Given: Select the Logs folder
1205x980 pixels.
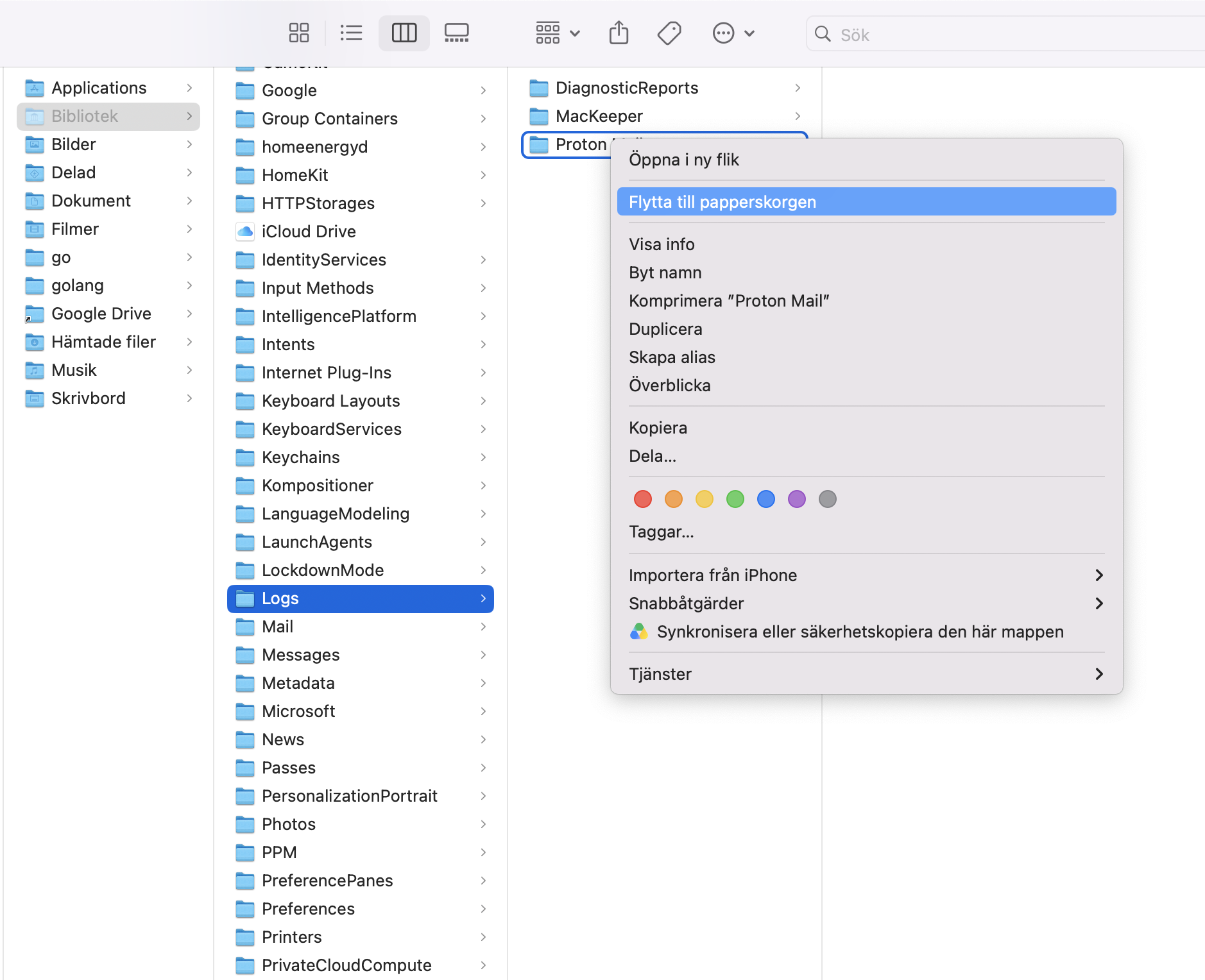Looking at the screenshot, I should point(361,598).
